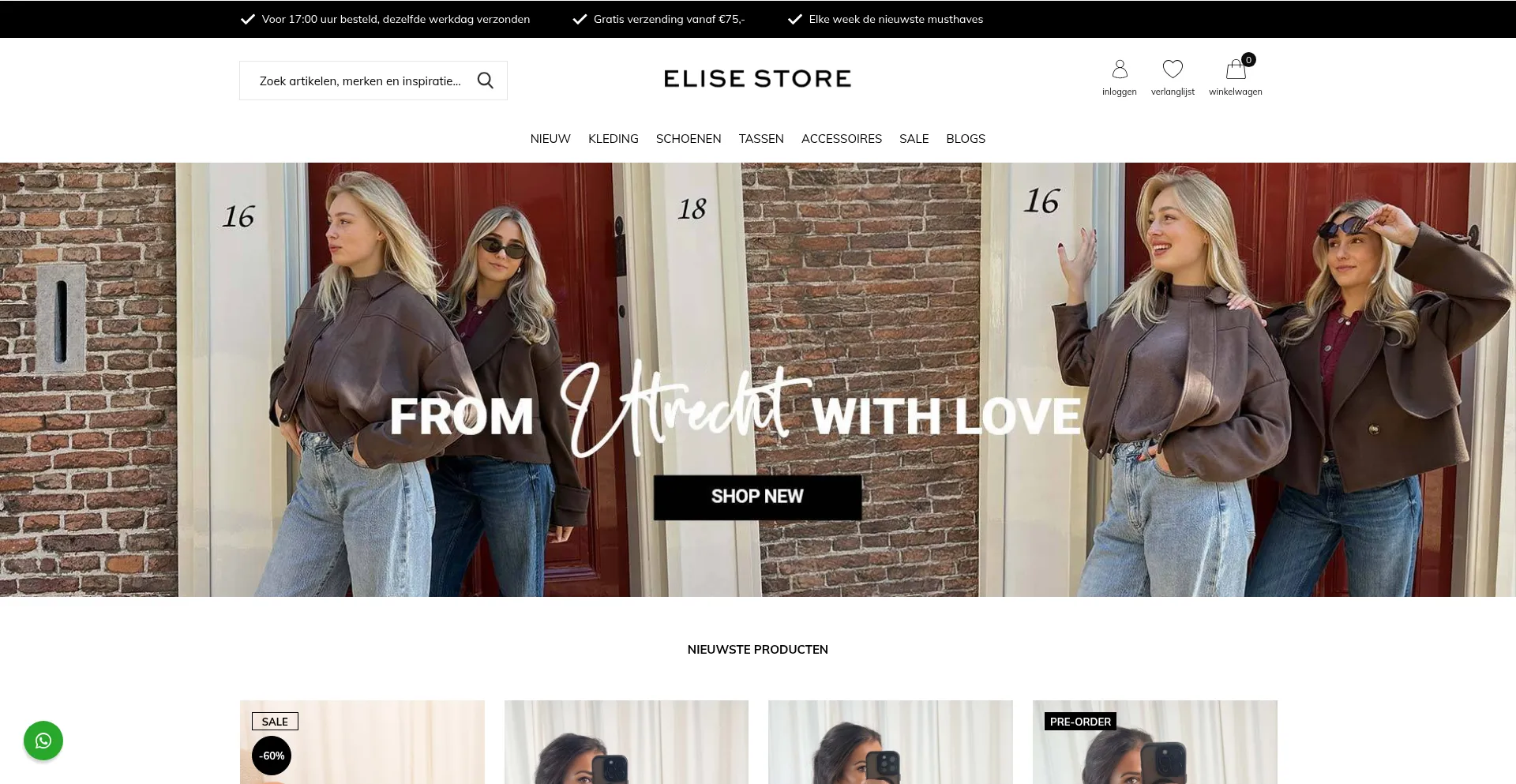Open the NIEUW menu item
This screenshot has width=1516, height=784.
click(550, 139)
